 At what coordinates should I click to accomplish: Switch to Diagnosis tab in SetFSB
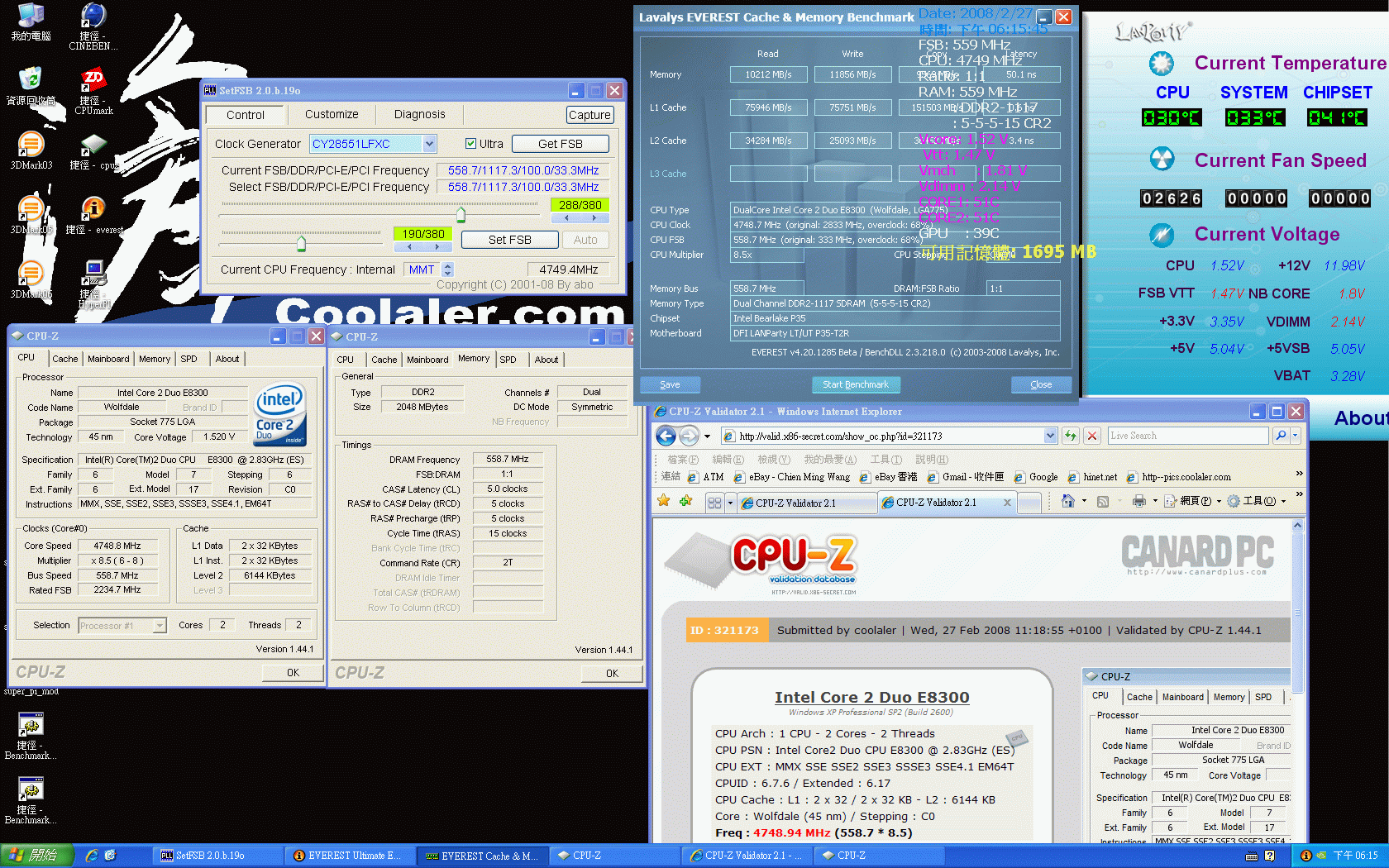tap(419, 115)
